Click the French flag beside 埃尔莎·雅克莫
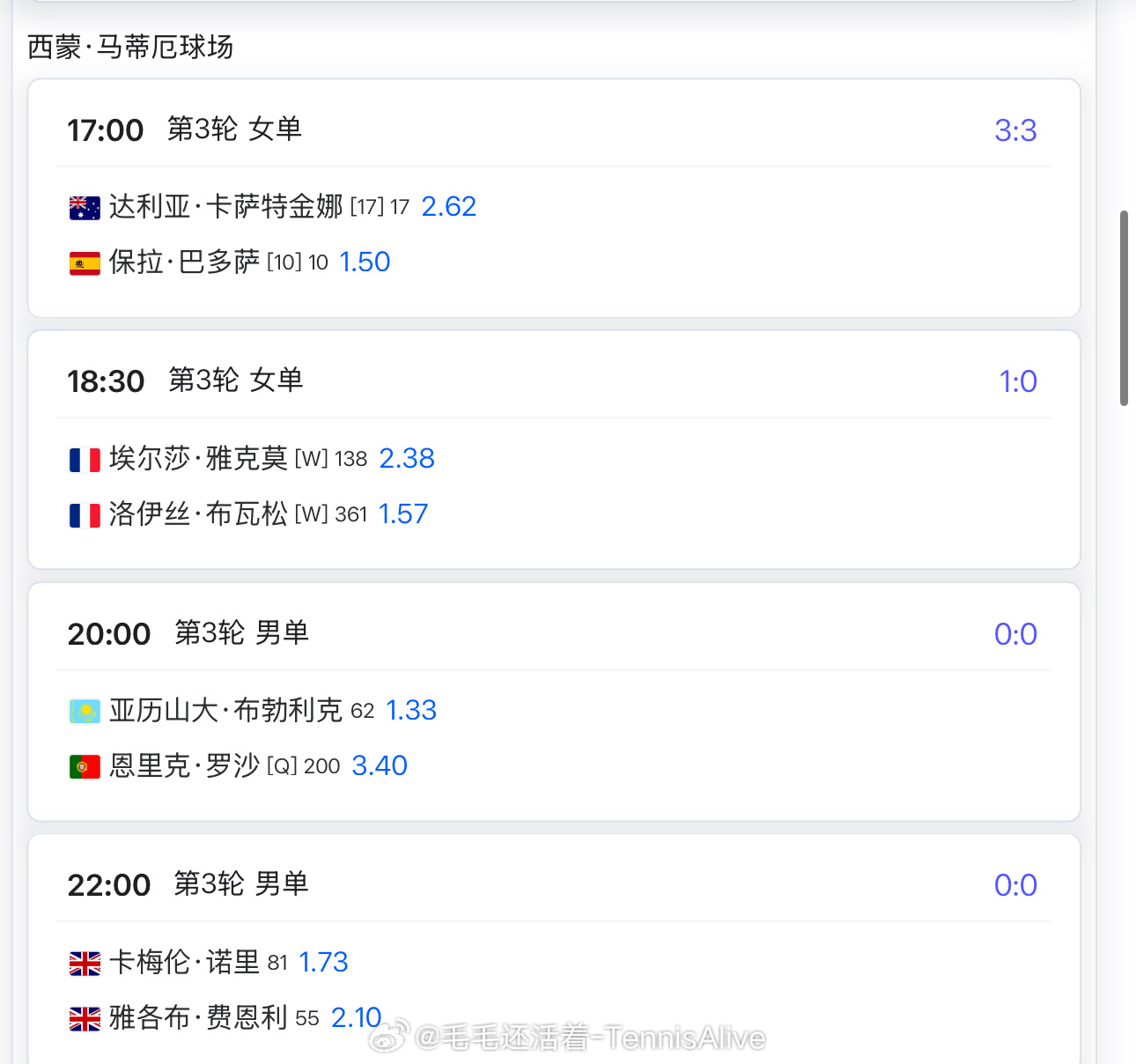 click(x=85, y=460)
